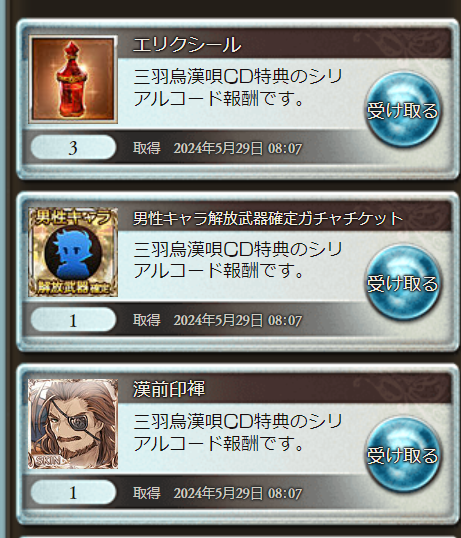Claim the male character gacha ticket reward
The image size is (461, 538).
click(x=403, y=282)
